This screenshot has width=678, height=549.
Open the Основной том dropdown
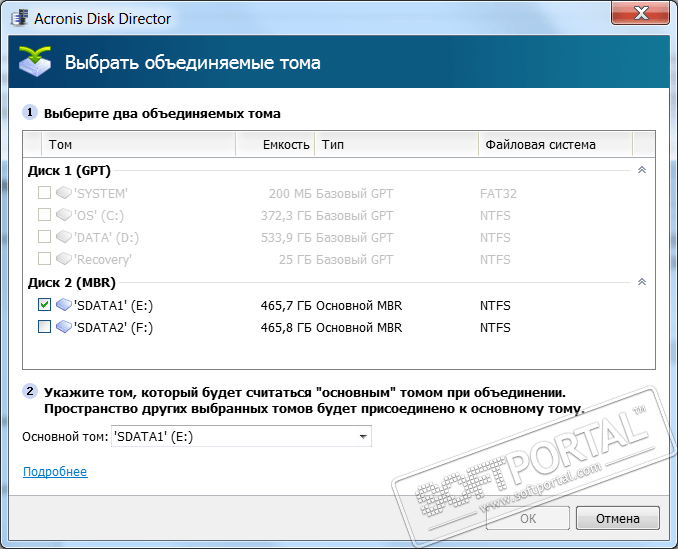click(241, 437)
